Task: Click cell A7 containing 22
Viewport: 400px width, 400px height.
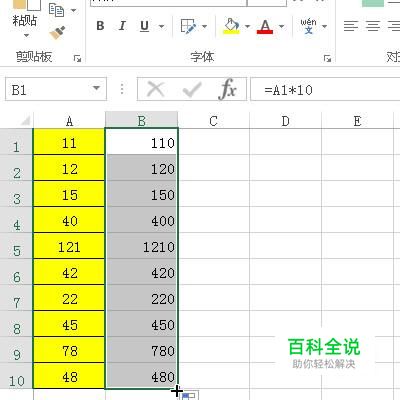Action: [x=69, y=298]
